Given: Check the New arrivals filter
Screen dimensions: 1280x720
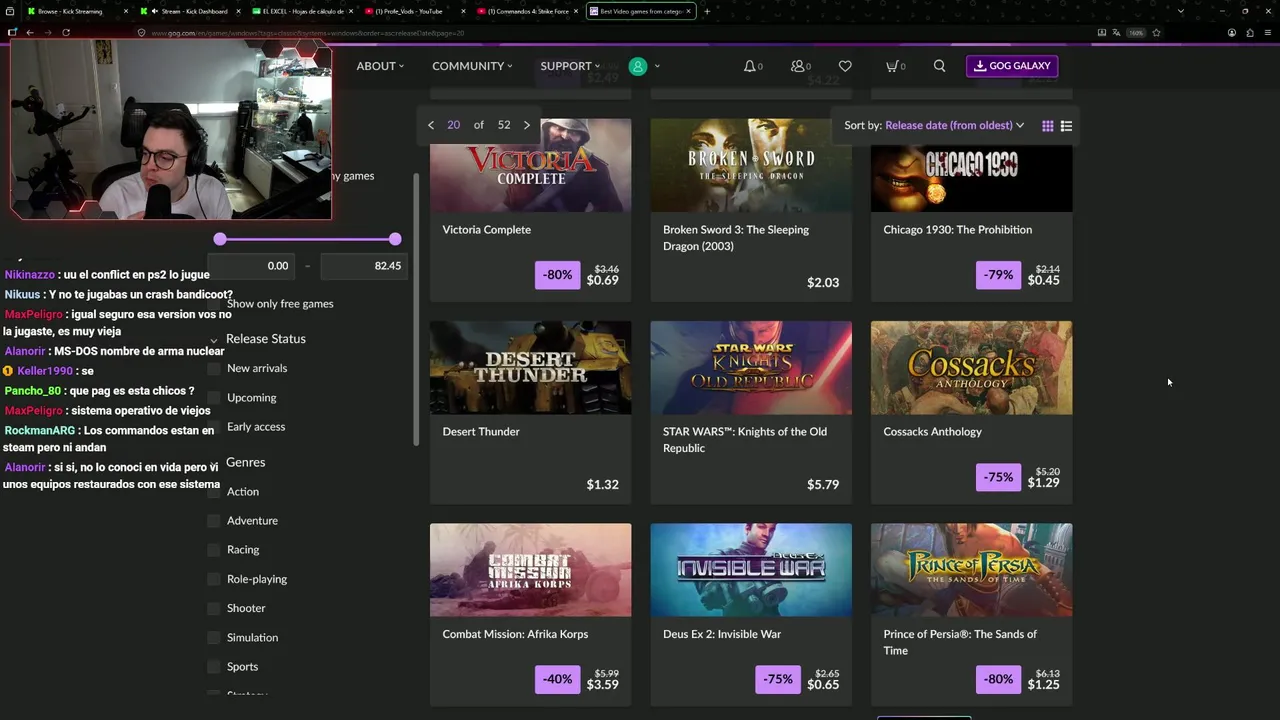Looking at the screenshot, I should coord(213,369).
